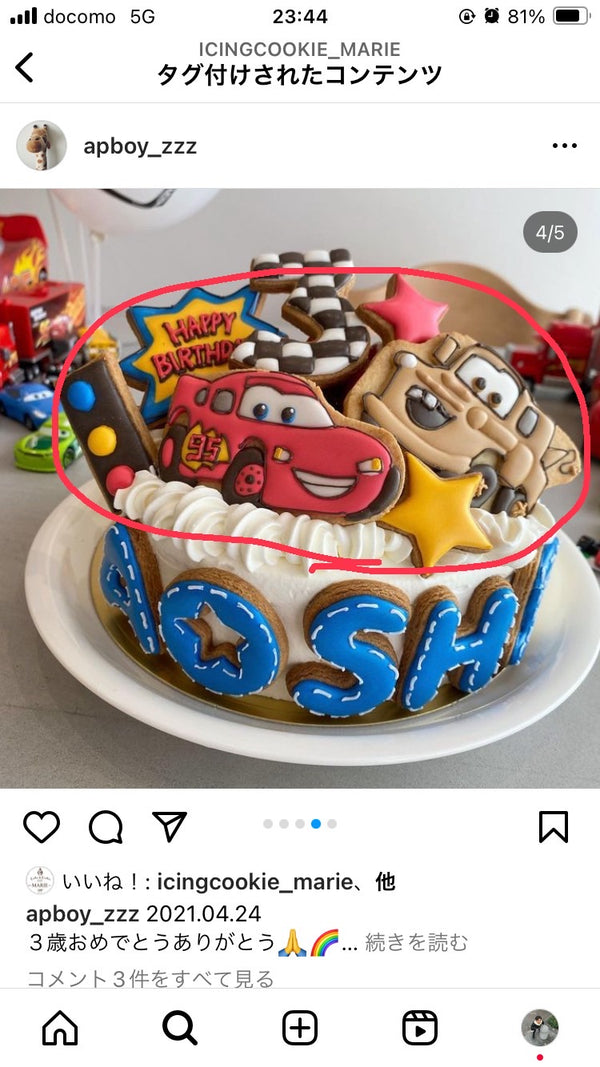Create new post with plus icon
This screenshot has height=1067, width=600.
pos(300,1028)
